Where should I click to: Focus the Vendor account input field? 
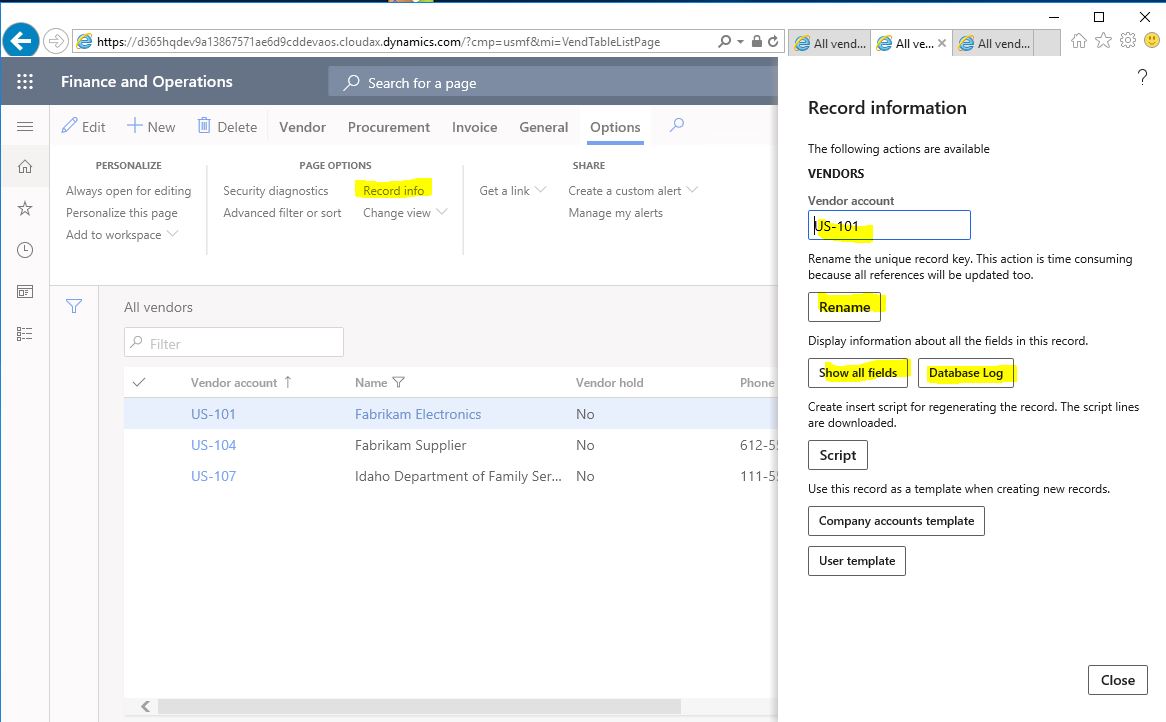coord(889,225)
